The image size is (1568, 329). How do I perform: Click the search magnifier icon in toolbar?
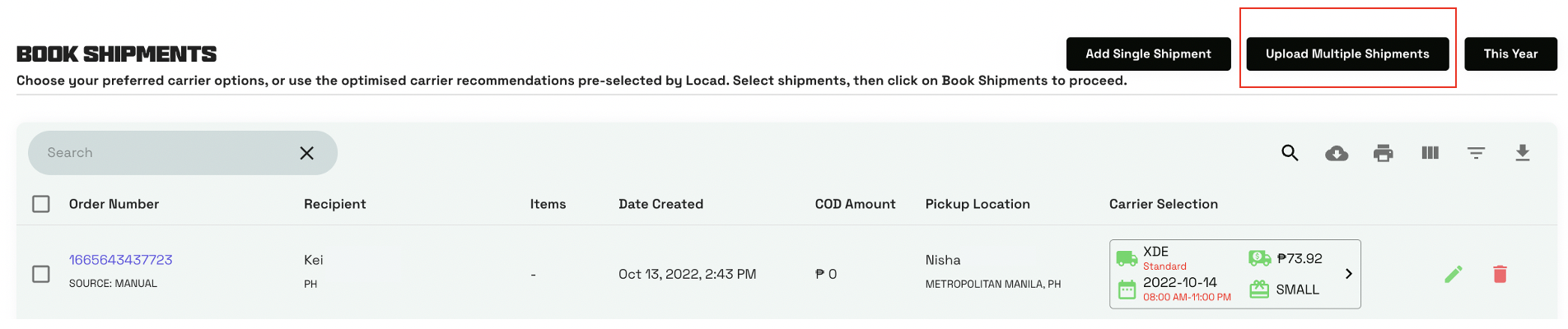tap(1290, 153)
